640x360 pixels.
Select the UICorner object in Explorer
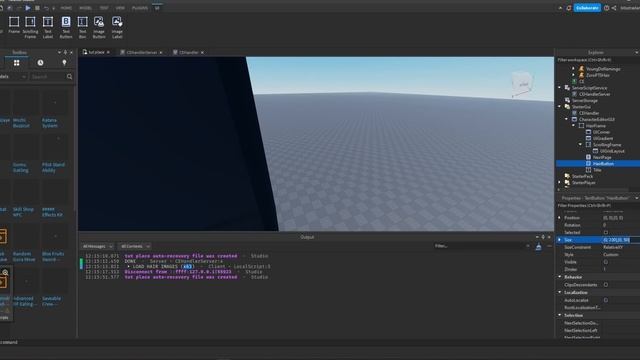pos(601,132)
